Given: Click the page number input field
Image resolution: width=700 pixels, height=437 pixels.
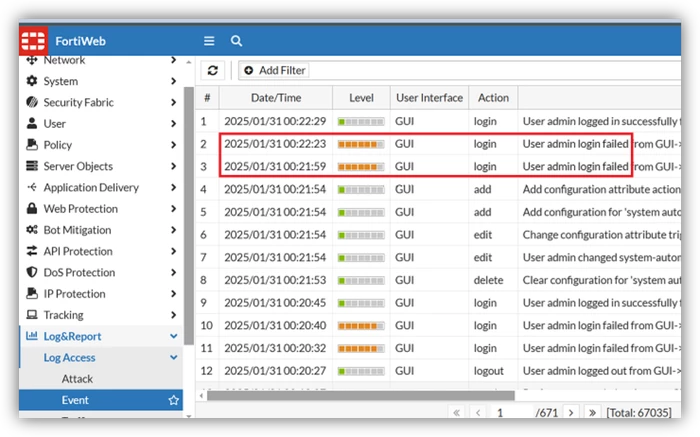Looking at the screenshot, I should pyautogui.click(x=512, y=412).
